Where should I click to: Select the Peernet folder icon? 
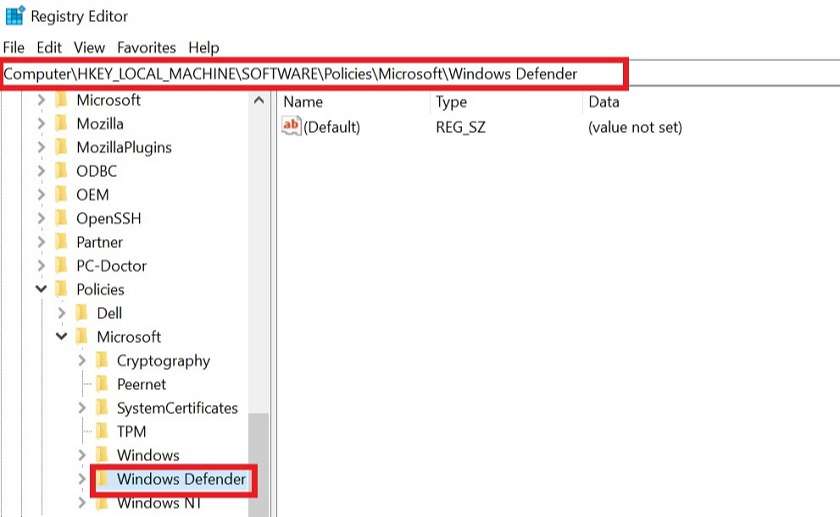102,384
